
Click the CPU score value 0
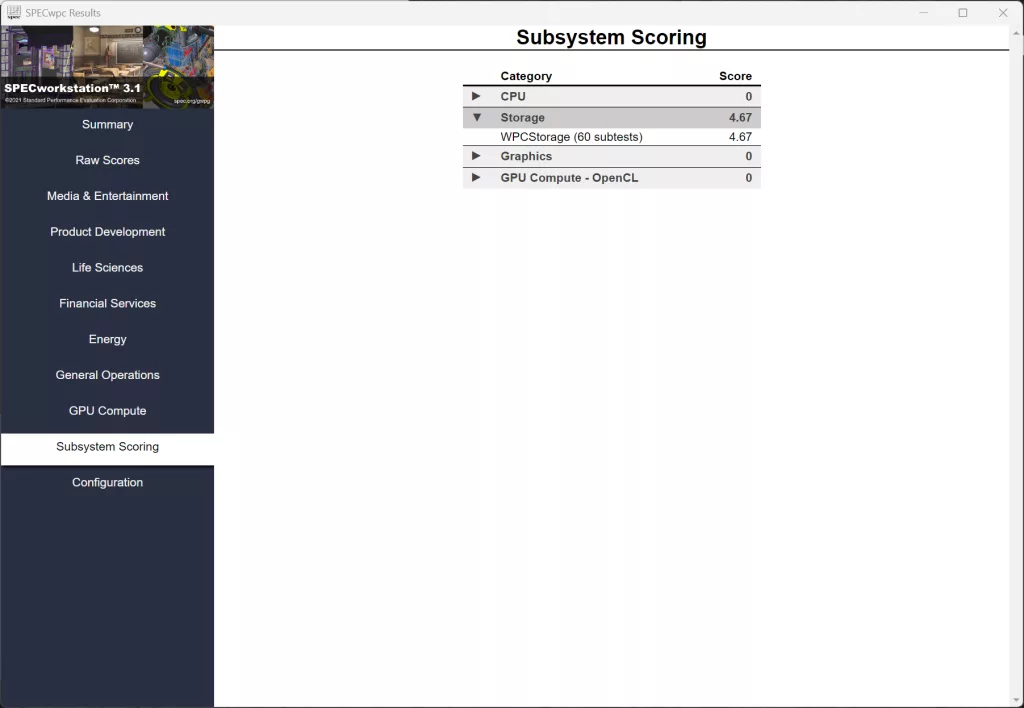tap(748, 97)
